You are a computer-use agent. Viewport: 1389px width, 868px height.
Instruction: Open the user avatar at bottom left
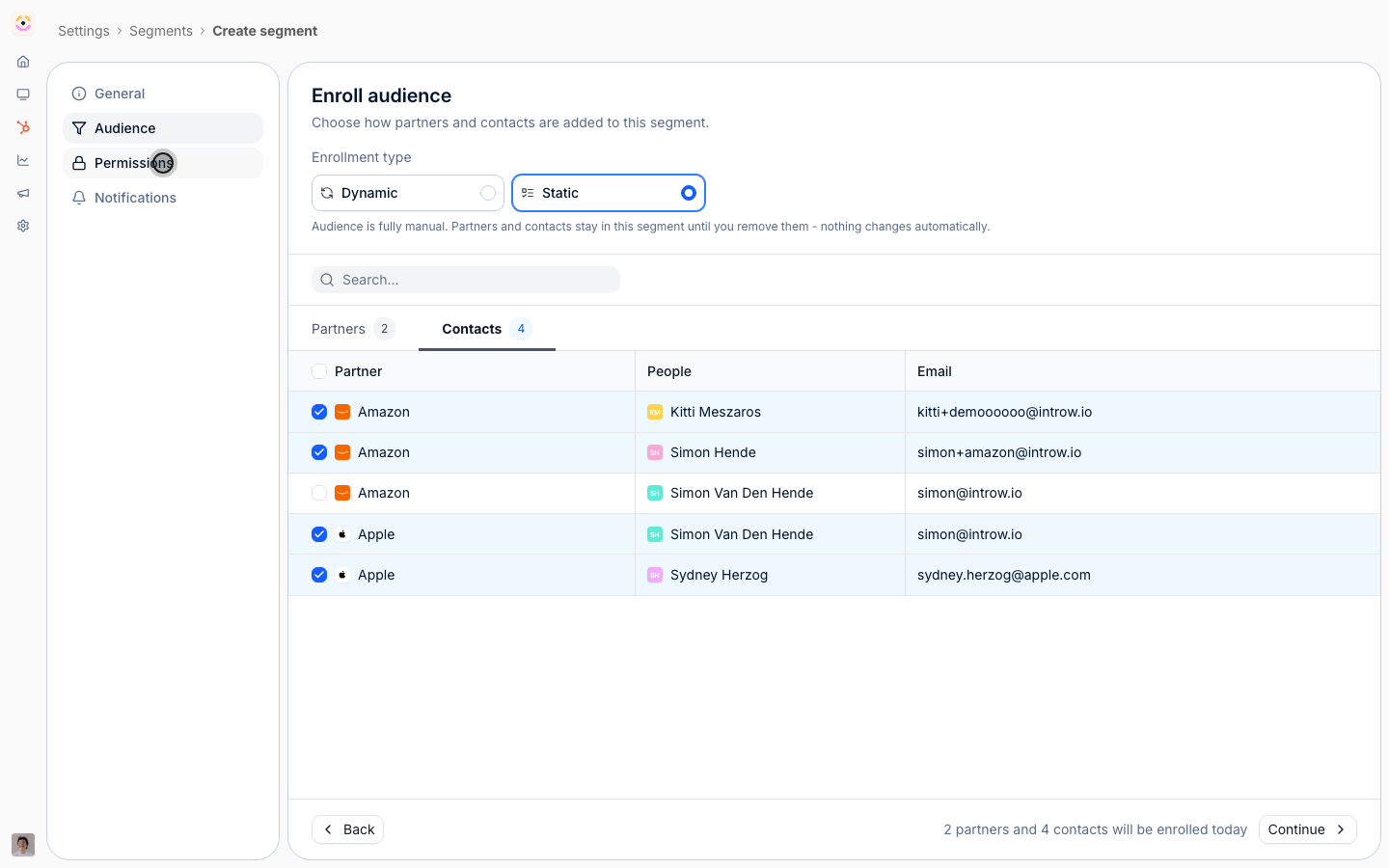23,845
